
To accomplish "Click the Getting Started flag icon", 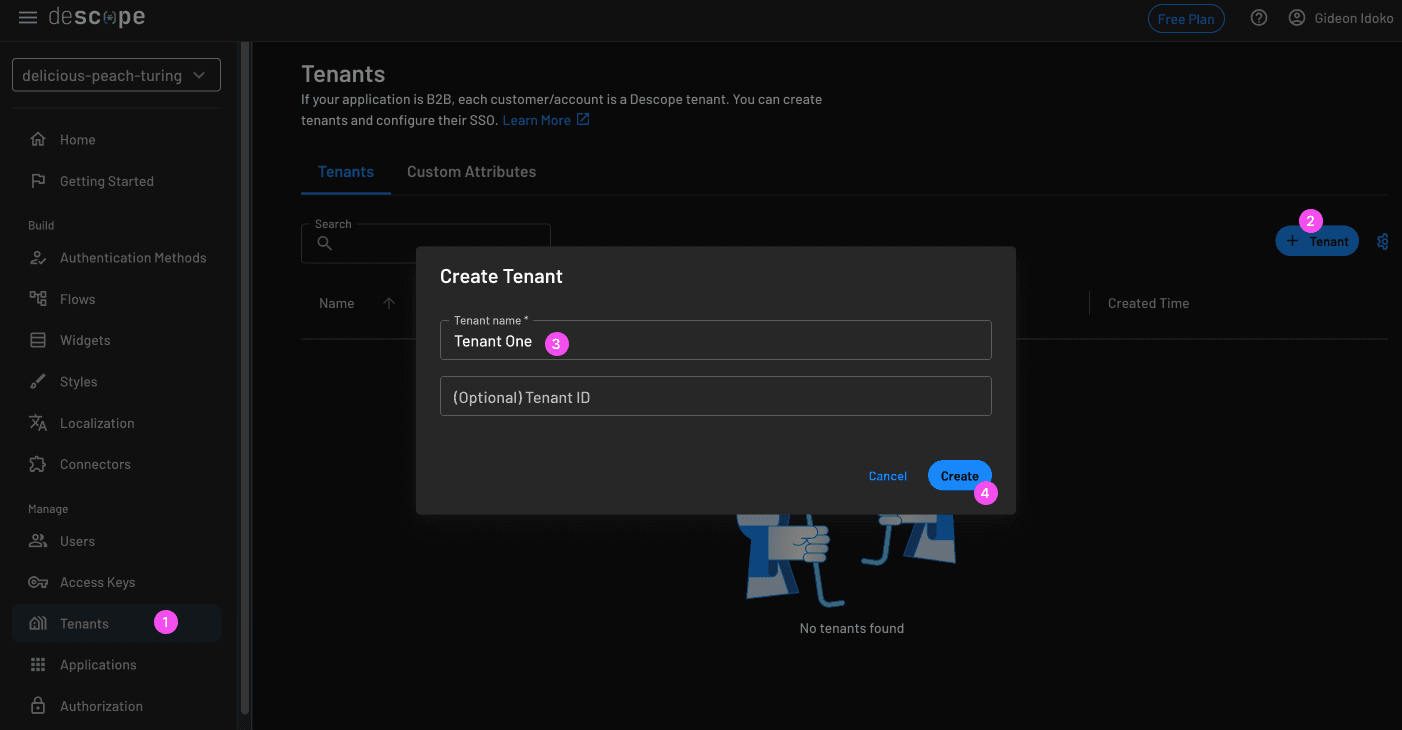I will (x=38, y=181).
